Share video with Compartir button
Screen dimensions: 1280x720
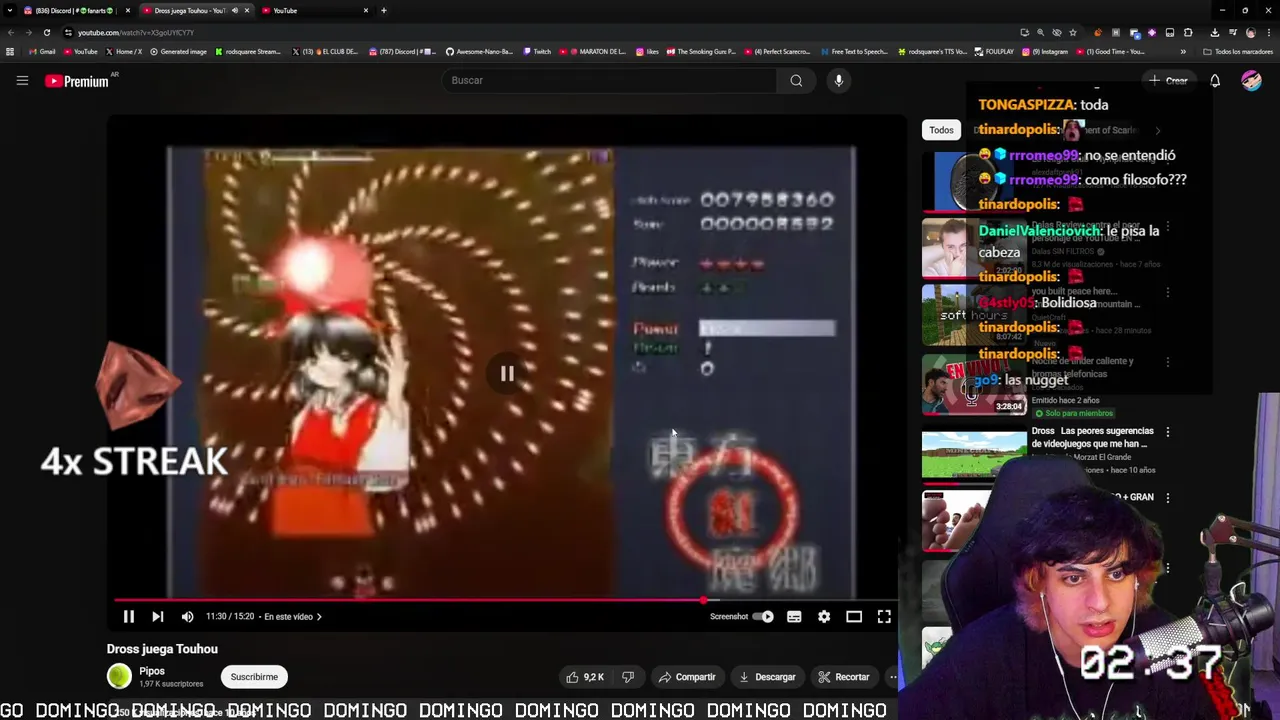pyautogui.click(x=687, y=677)
